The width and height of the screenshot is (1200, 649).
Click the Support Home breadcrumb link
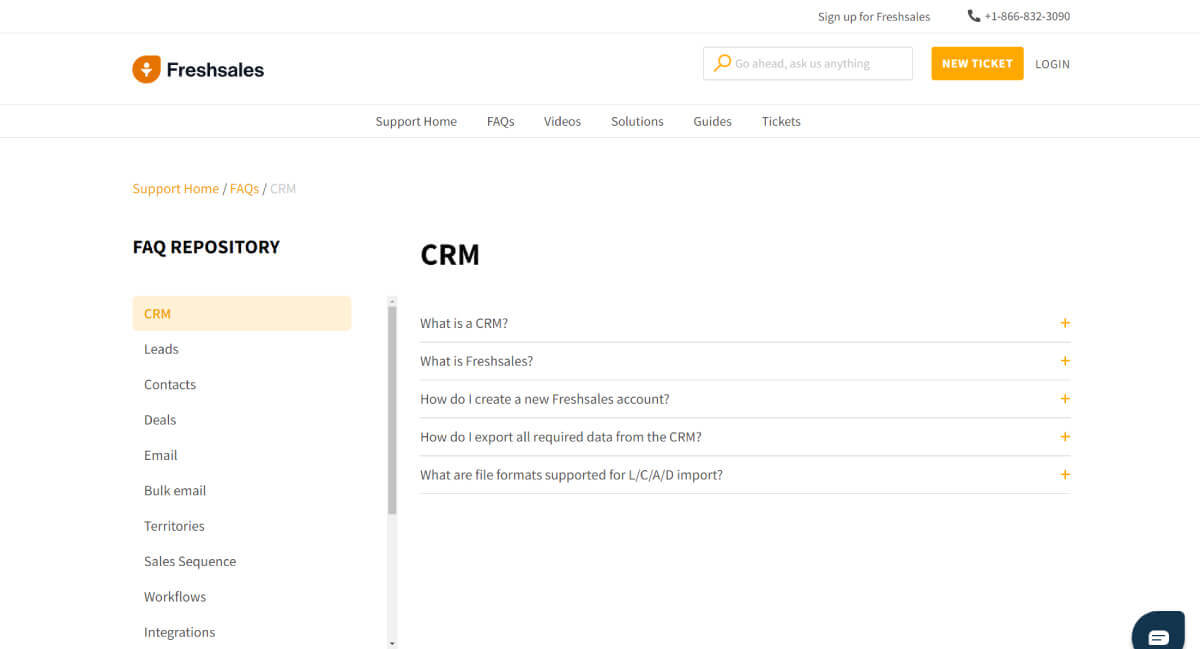click(175, 188)
